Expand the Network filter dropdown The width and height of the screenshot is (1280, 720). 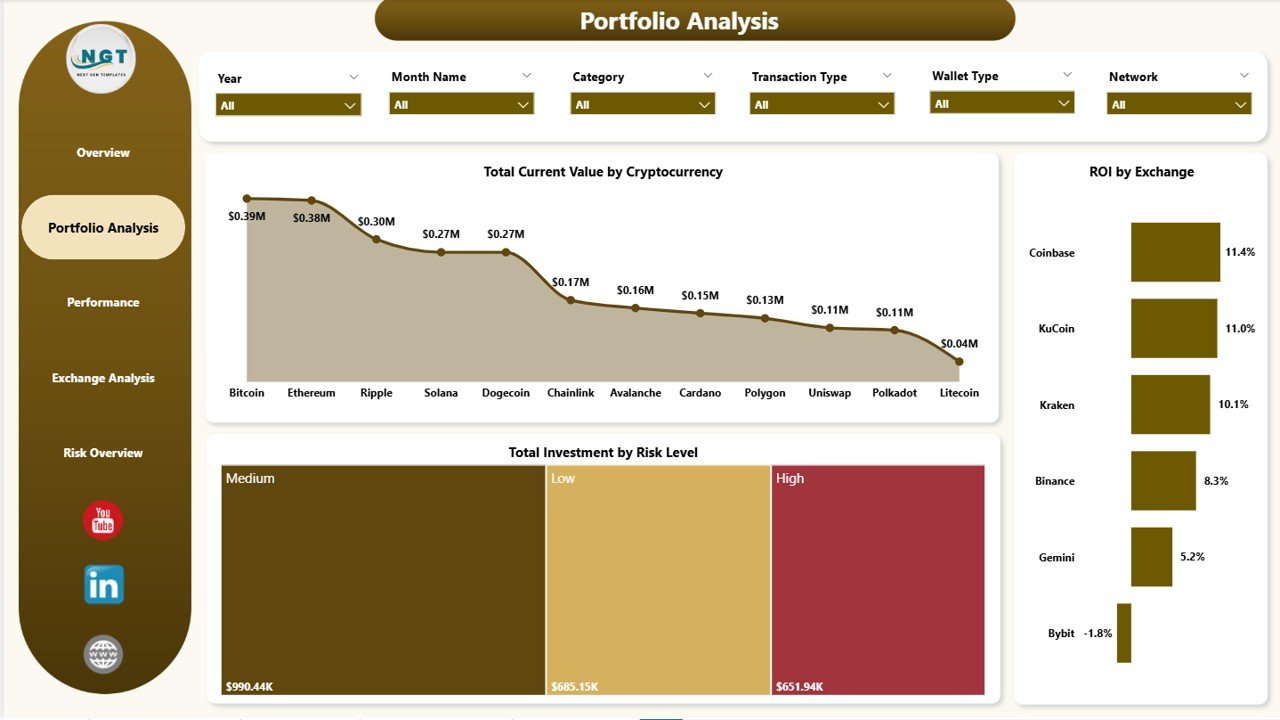[x=1179, y=103]
